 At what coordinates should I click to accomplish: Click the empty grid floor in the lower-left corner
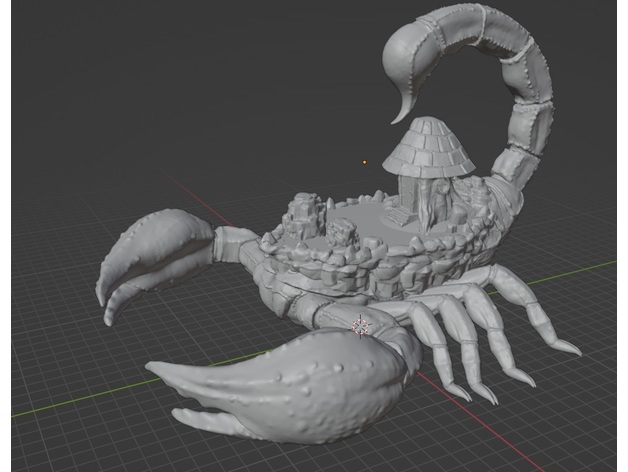(x=60, y=440)
